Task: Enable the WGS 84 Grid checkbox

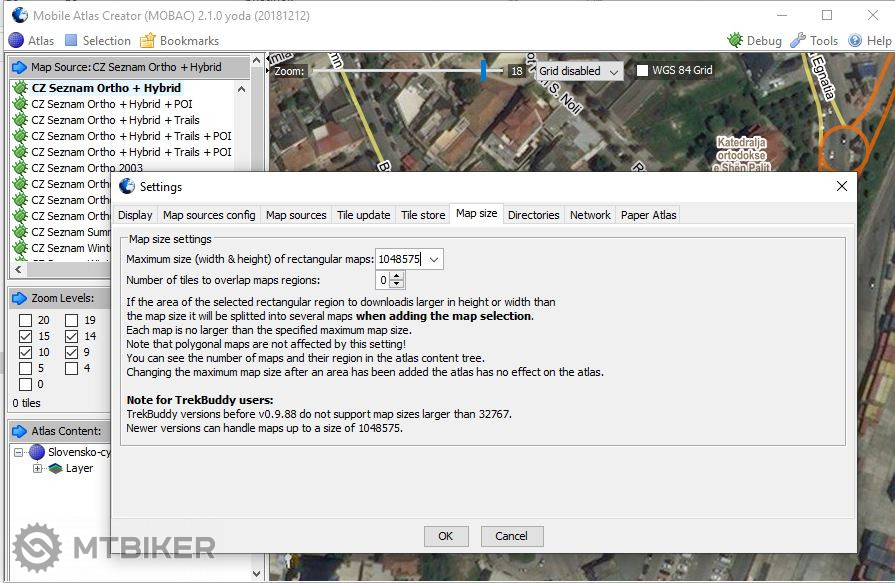Action: [x=643, y=71]
